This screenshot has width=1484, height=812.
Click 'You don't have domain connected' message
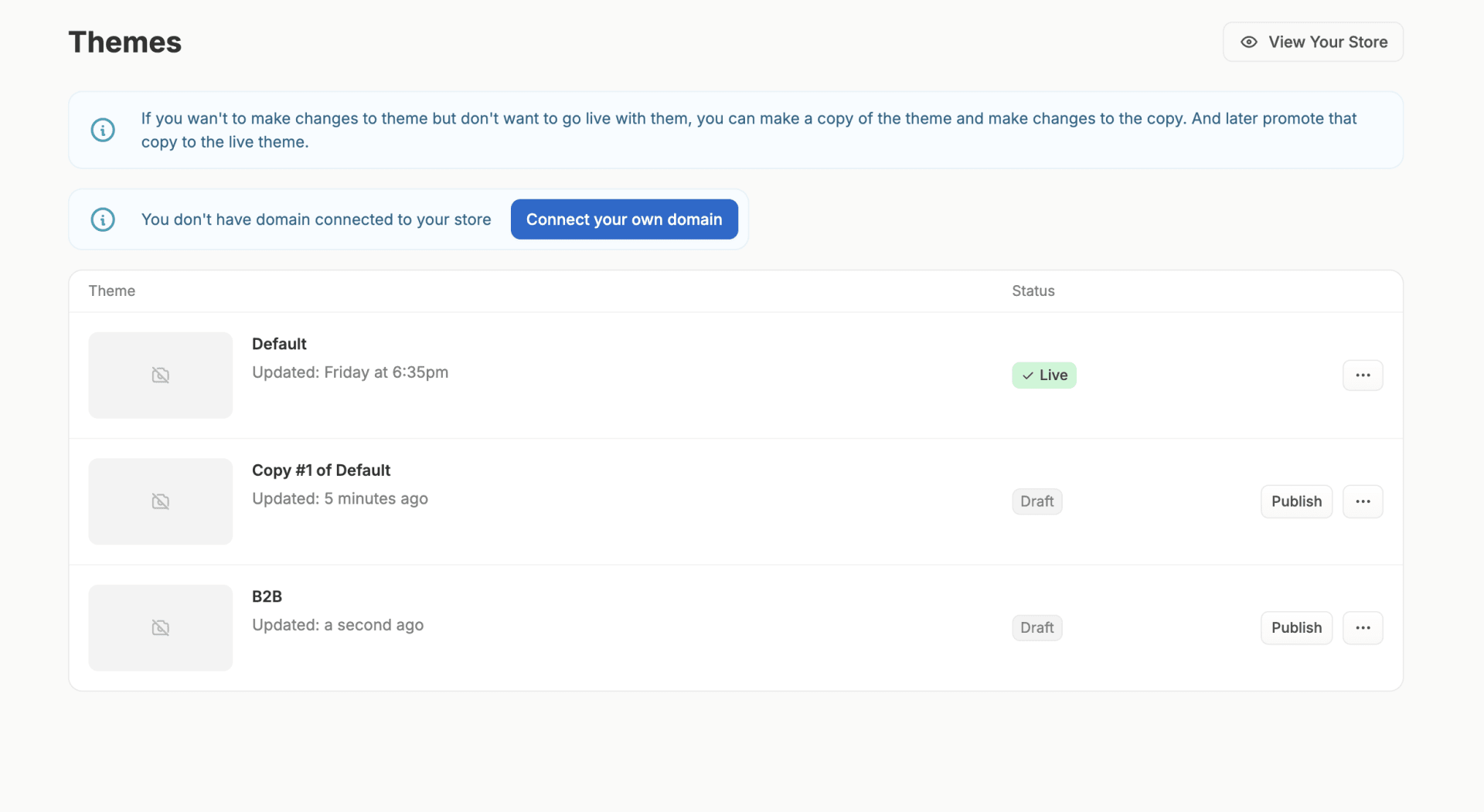pyautogui.click(x=316, y=219)
